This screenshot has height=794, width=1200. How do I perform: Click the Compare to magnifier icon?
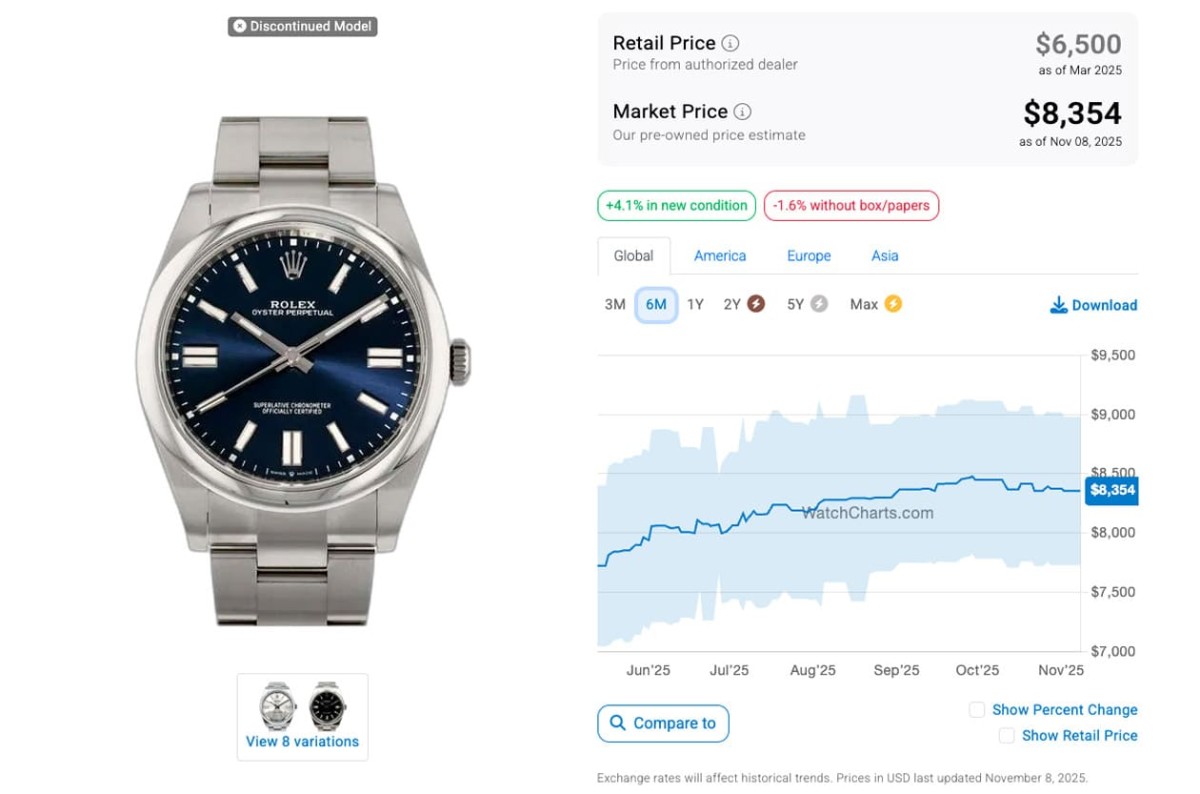pyautogui.click(x=618, y=723)
